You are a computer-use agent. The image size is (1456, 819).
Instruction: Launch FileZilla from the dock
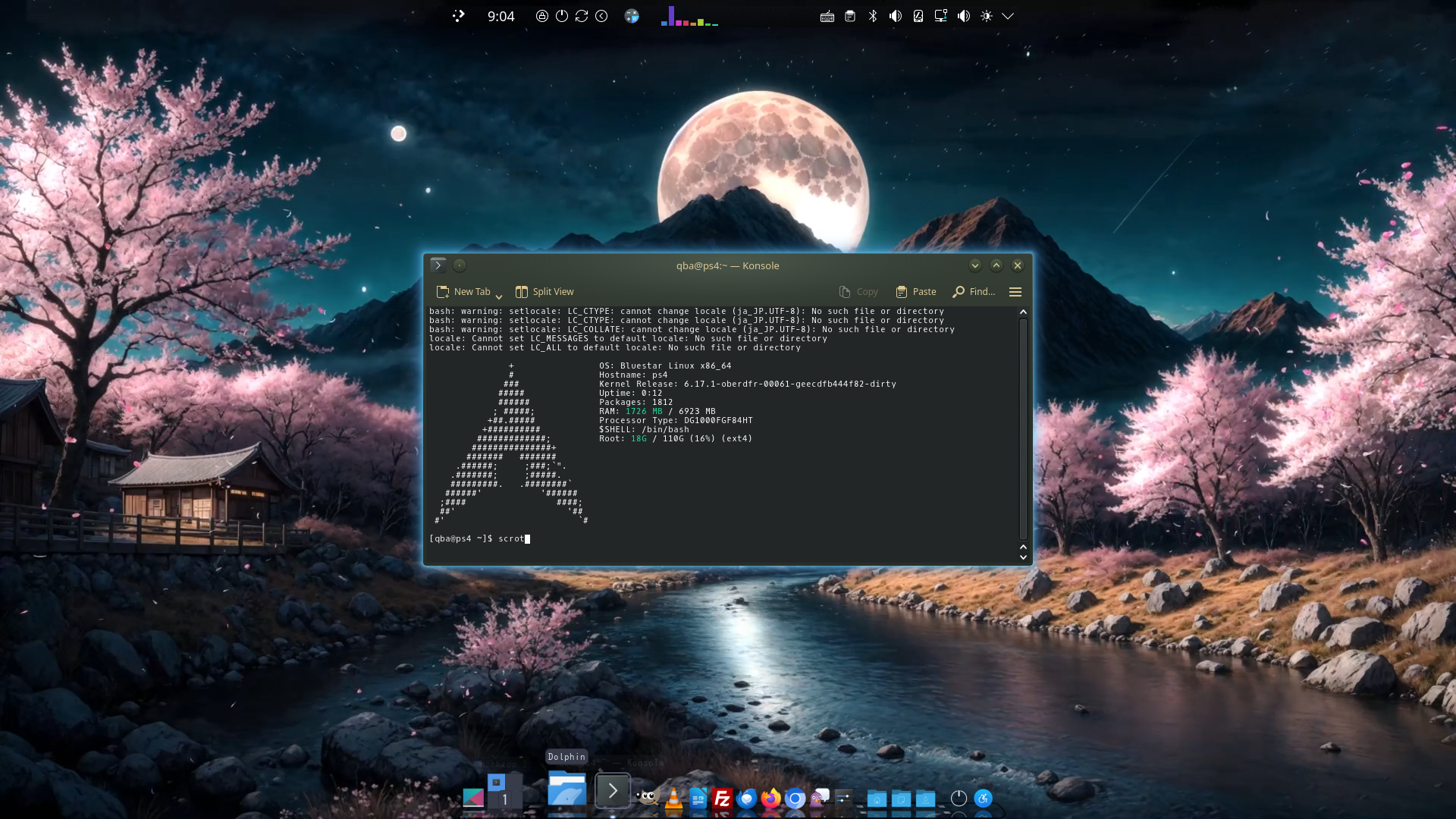coord(722,799)
